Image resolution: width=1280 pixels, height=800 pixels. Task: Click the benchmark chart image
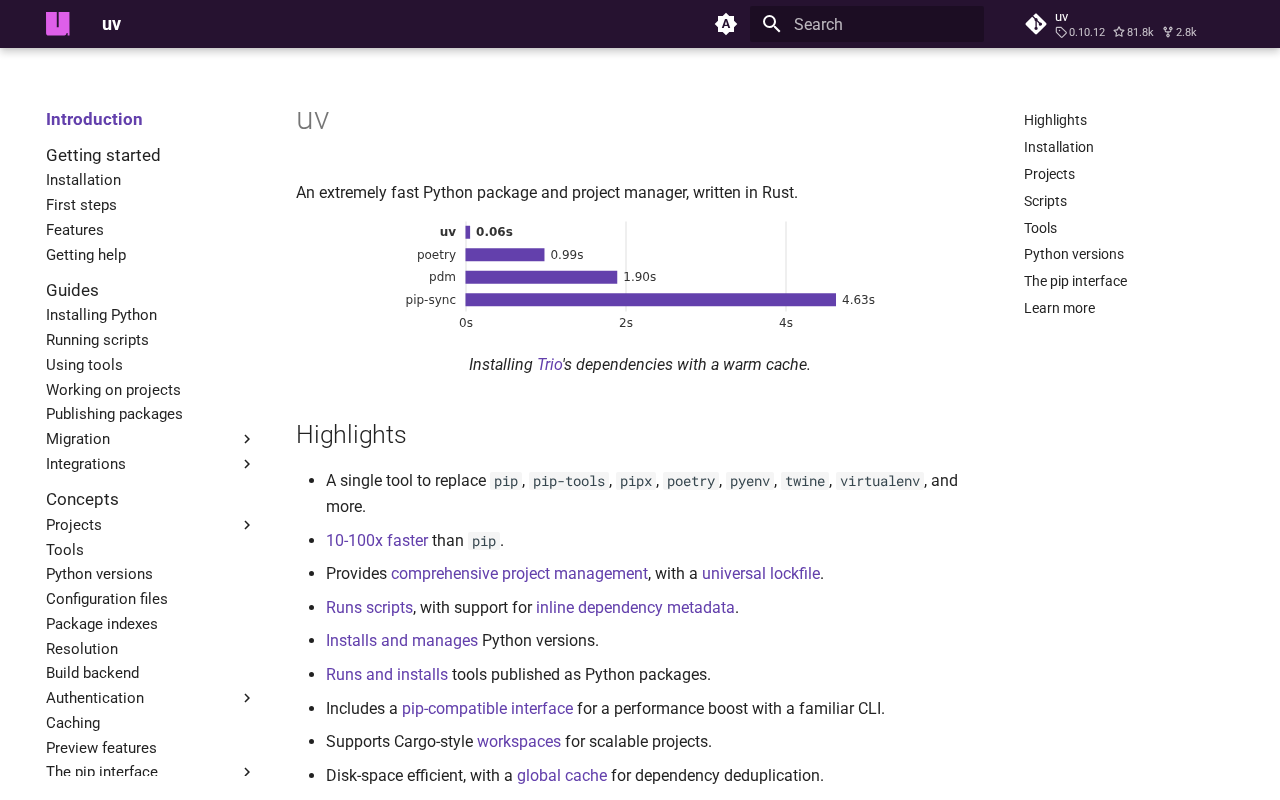tap(640, 276)
